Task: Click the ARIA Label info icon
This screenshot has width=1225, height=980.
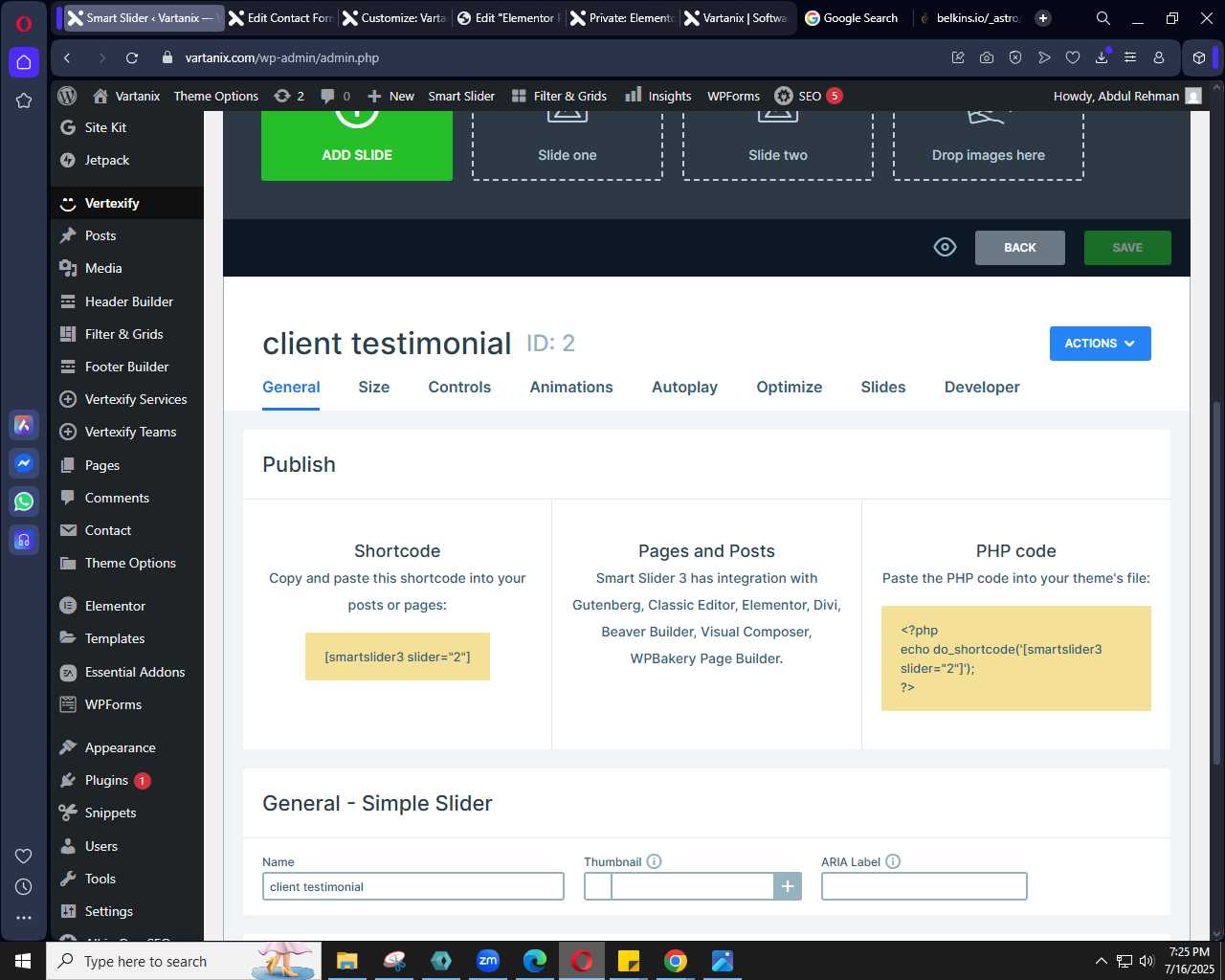Action: (893, 861)
